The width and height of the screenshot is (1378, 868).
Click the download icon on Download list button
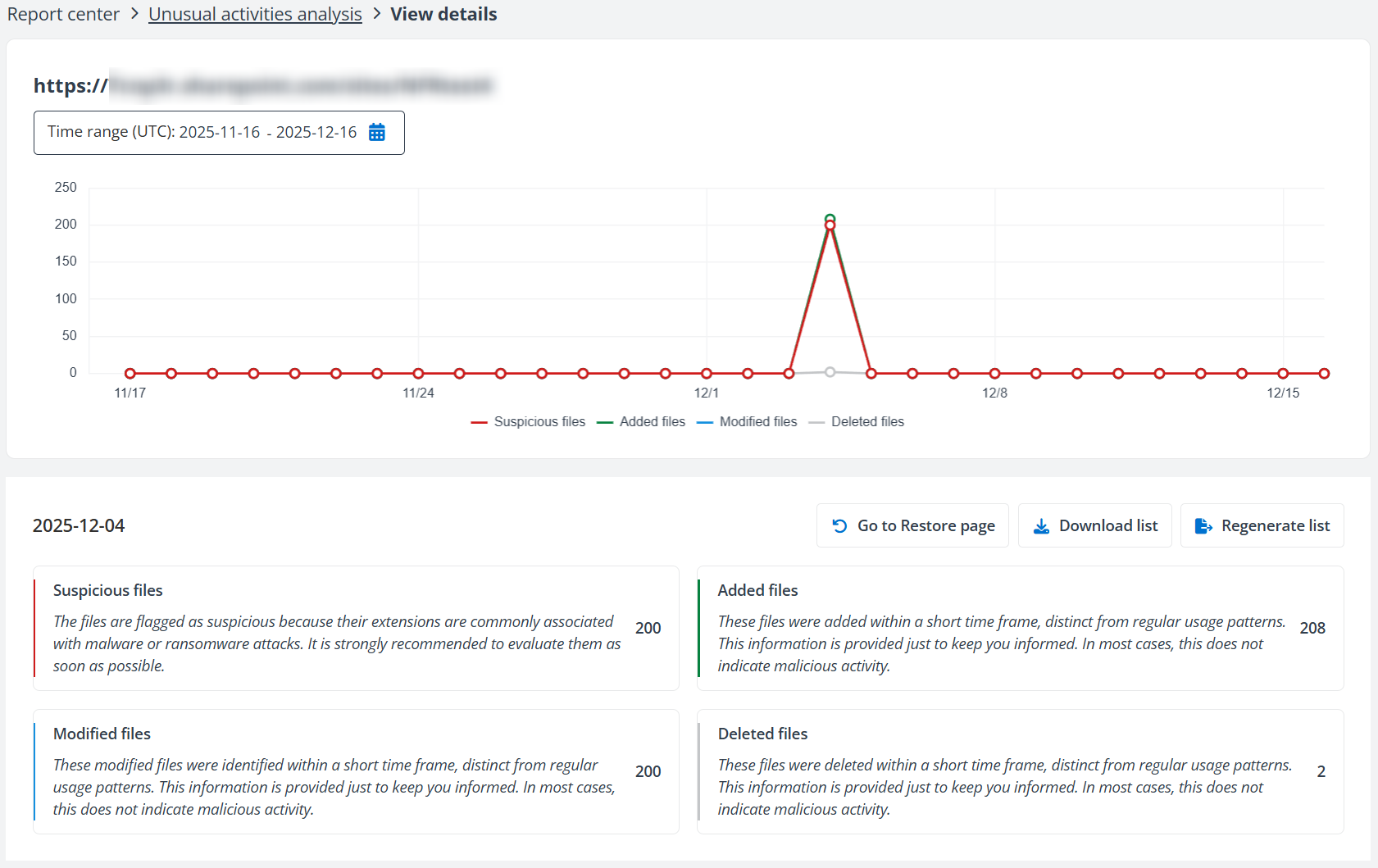click(x=1041, y=525)
